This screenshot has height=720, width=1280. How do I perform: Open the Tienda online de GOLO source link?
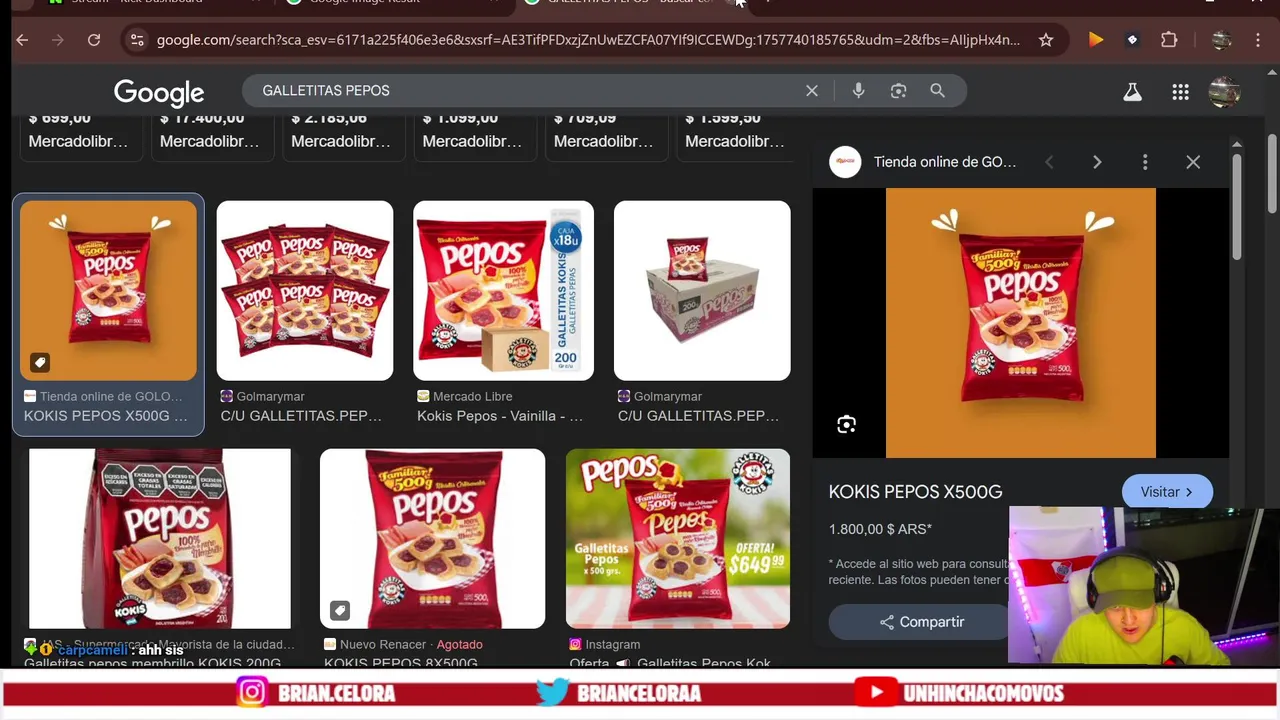tap(103, 397)
